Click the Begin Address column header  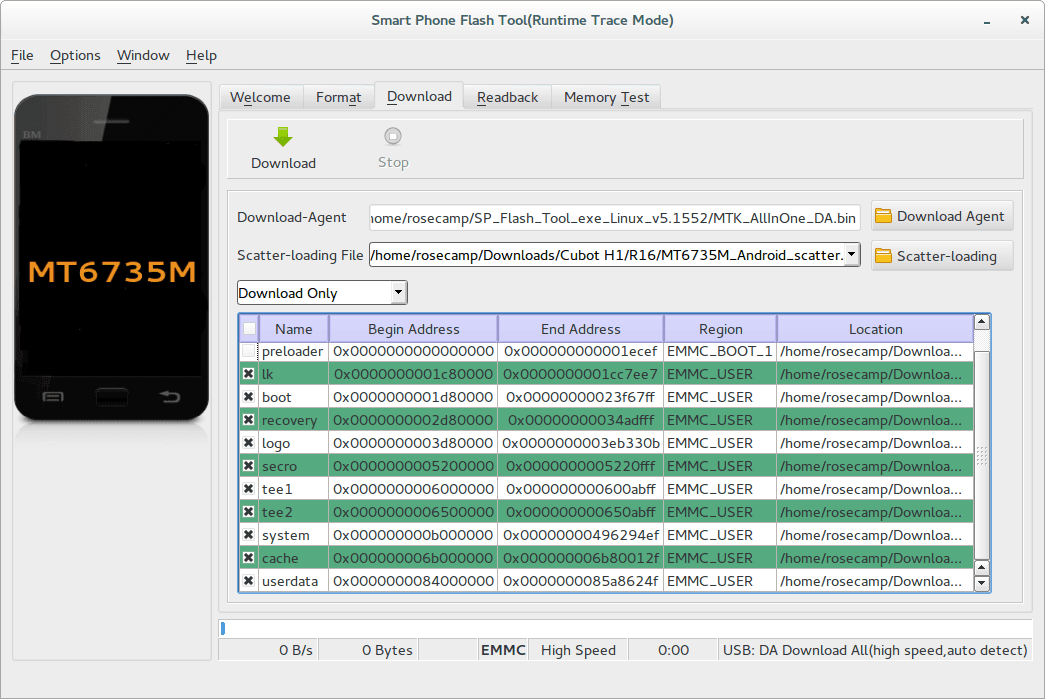[413, 329]
